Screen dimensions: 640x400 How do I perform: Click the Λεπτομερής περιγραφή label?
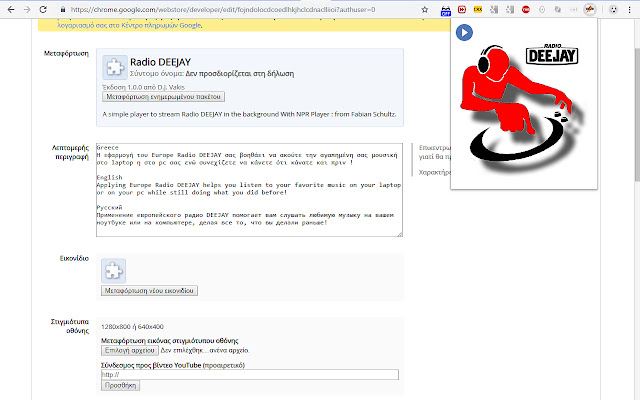[70, 152]
